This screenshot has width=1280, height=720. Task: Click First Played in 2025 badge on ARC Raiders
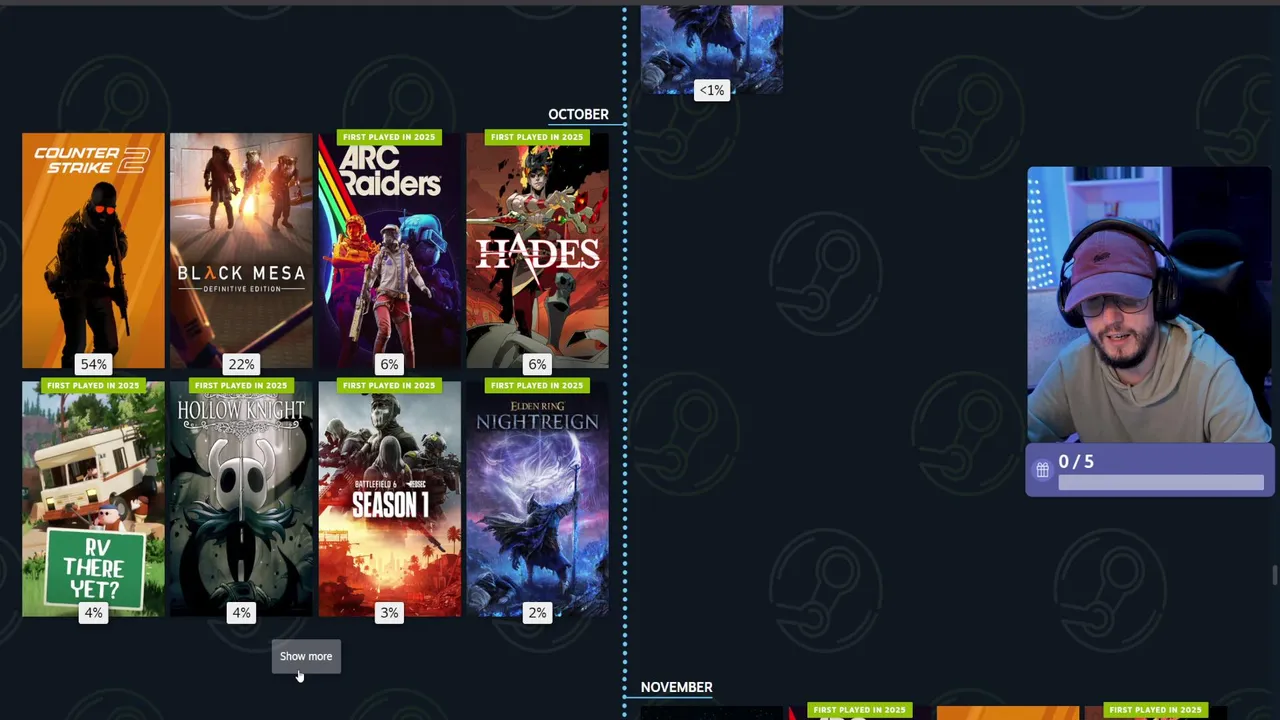pyautogui.click(x=389, y=137)
